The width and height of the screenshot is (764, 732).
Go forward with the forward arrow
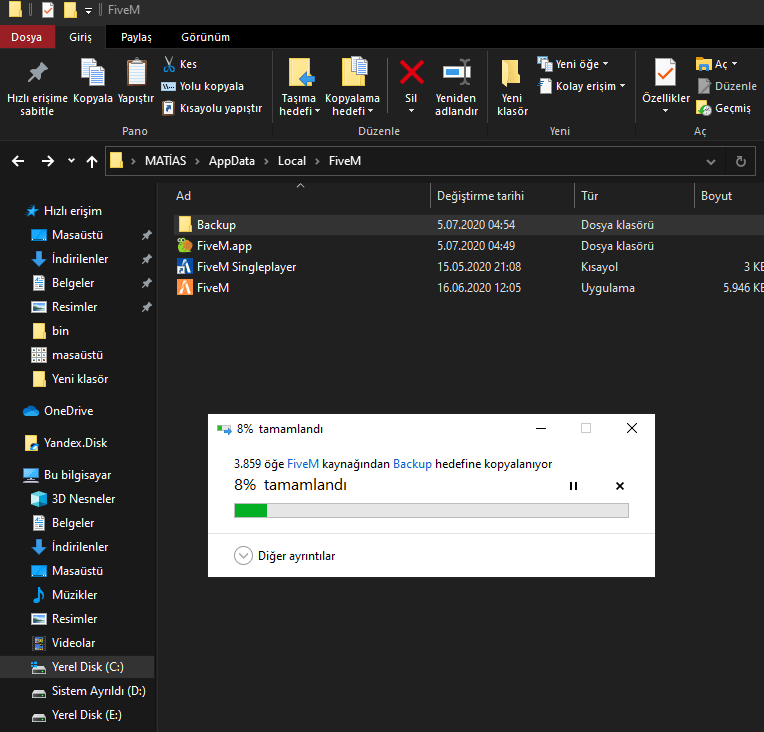click(48, 161)
